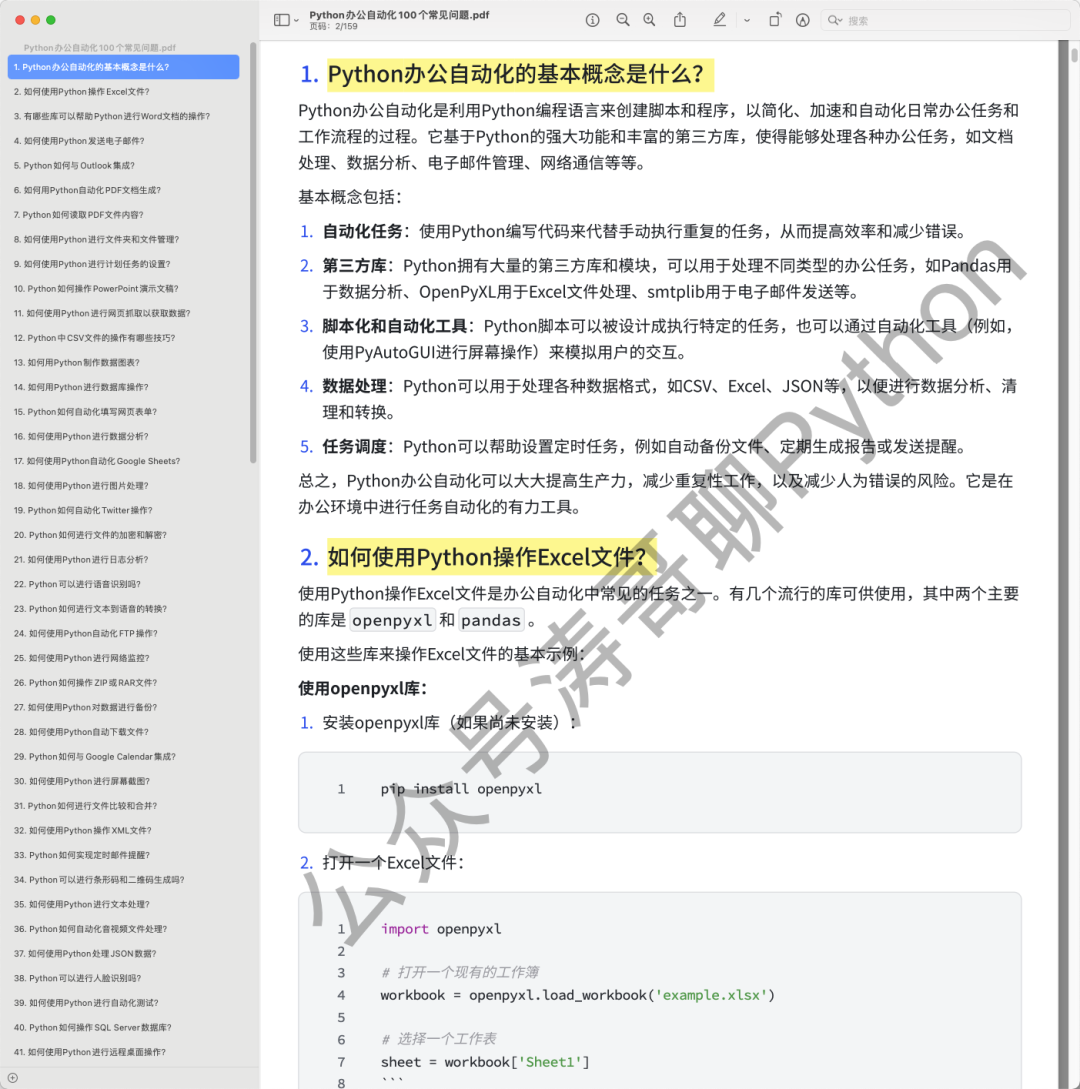Zoom out of the PDF page
Viewport: 1080px width, 1089px height.
pyautogui.click(x=623, y=20)
